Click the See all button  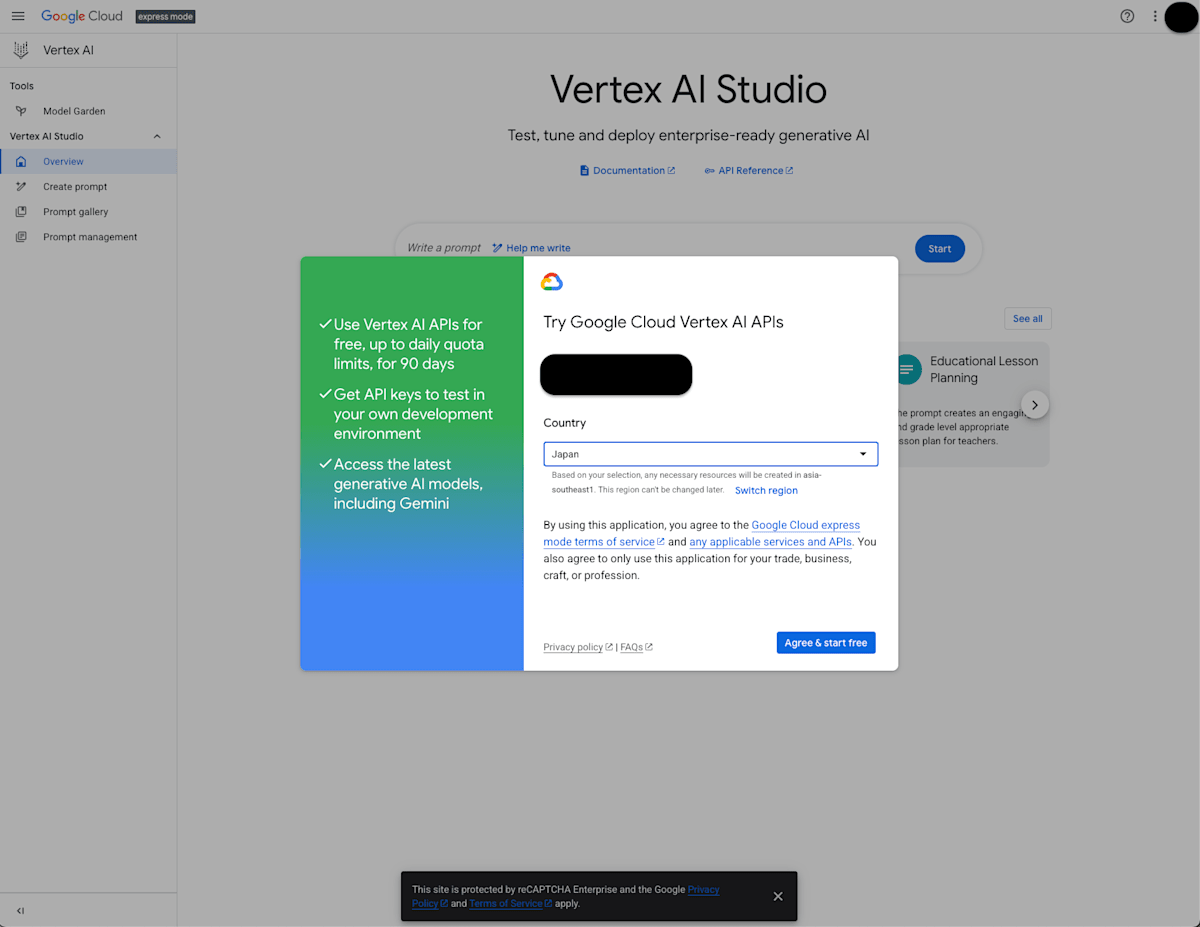(1028, 319)
